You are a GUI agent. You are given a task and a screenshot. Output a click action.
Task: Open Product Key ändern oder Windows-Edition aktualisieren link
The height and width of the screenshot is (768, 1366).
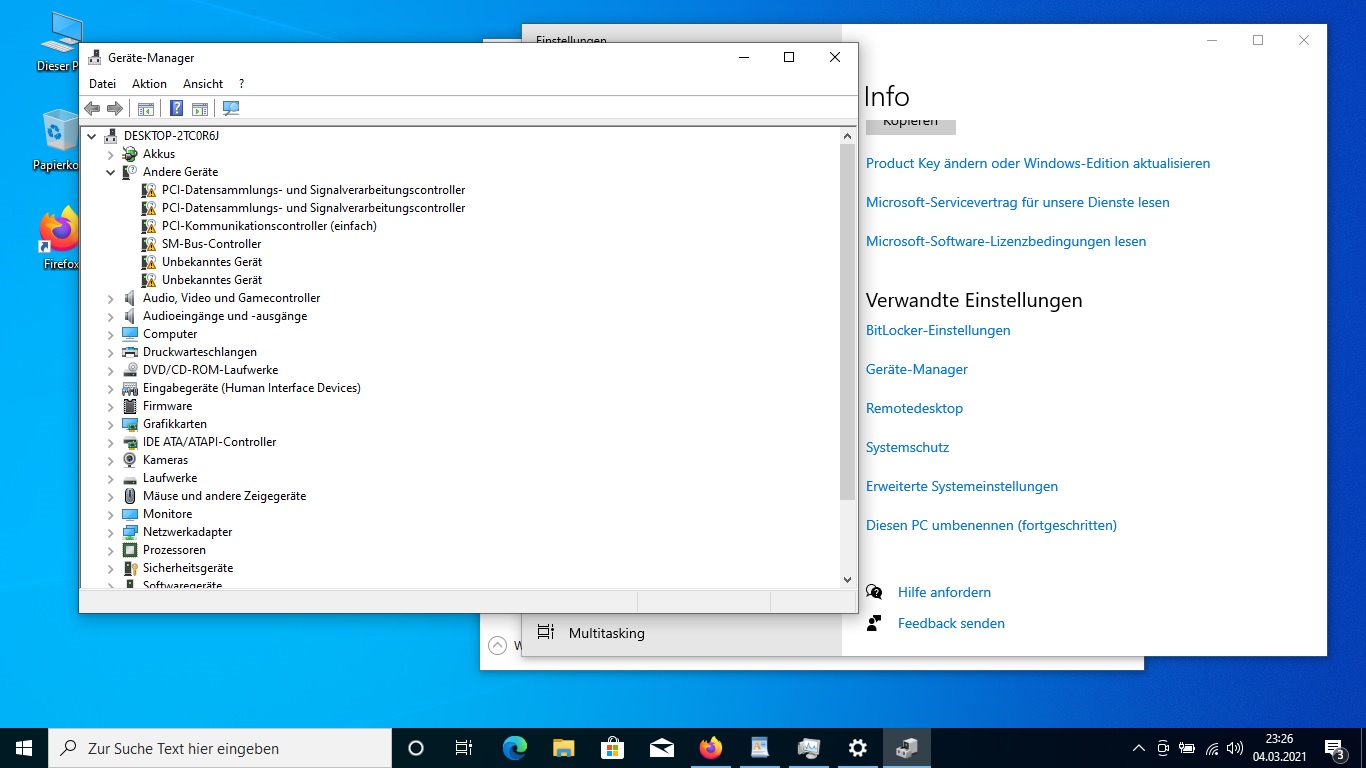pos(1038,163)
